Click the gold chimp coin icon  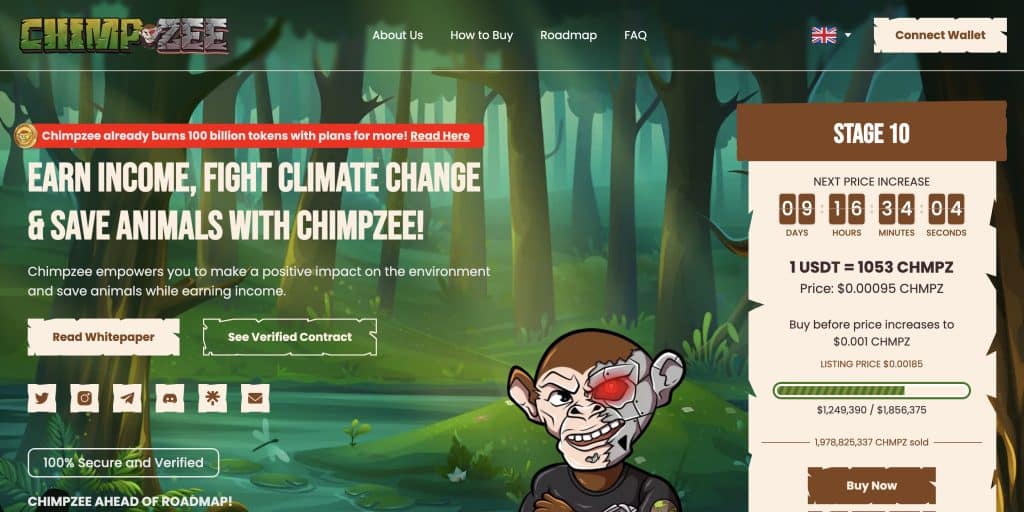pyautogui.click(x=25, y=136)
